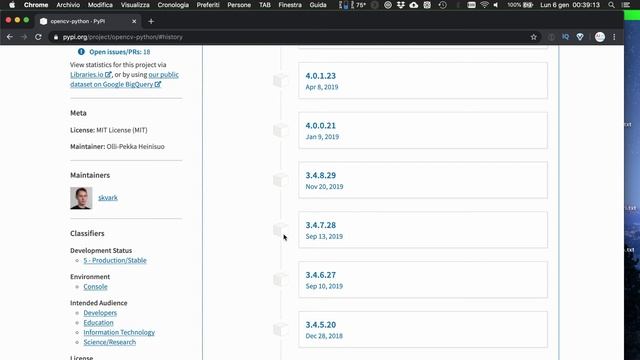
Task: Click the package cube icon for 3.4.5.20
Action: (280, 329)
